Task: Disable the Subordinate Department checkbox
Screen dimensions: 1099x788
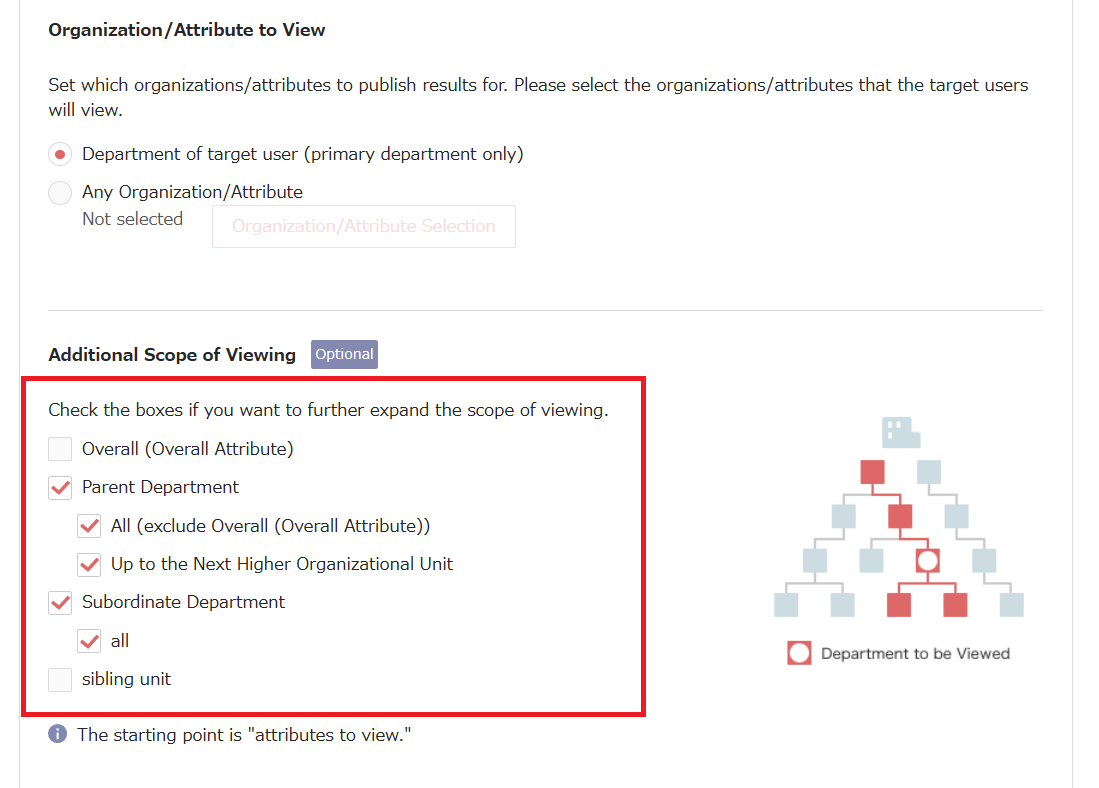Action: [61, 603]
